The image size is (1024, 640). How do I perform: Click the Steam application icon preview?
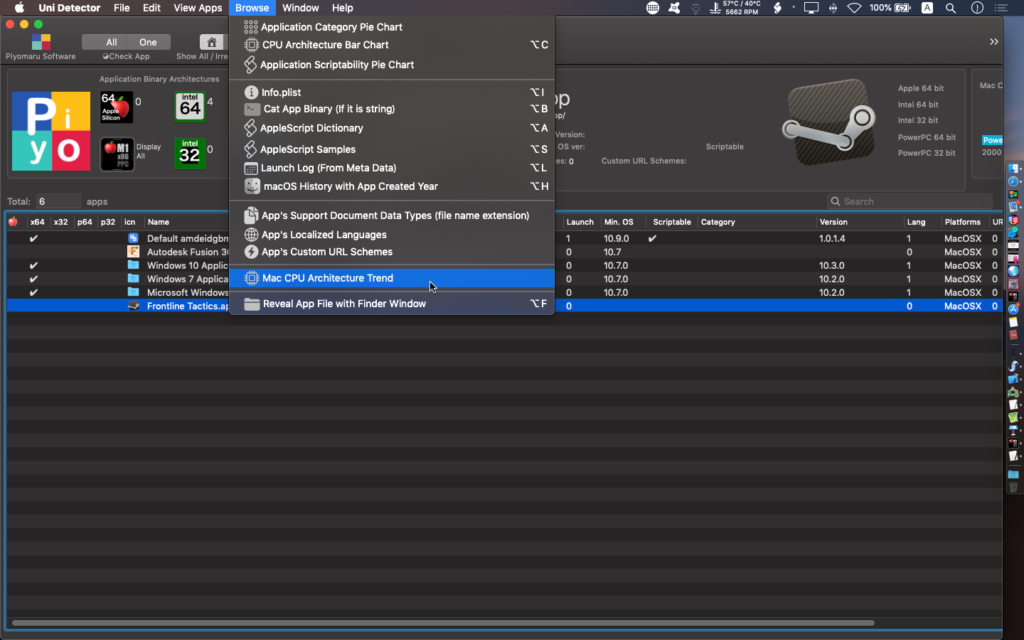coord(829,122)
